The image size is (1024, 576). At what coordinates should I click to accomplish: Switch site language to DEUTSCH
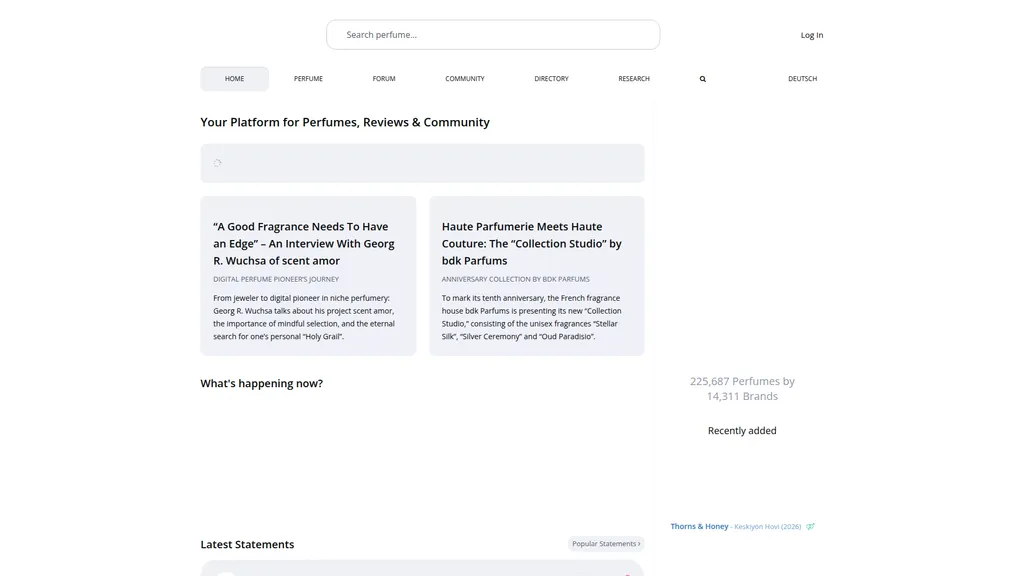tap(803, 79)
